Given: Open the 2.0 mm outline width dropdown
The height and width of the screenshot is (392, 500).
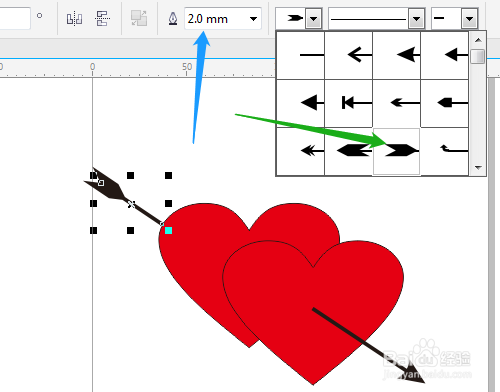Looking at the screenshot, I should coord(253,19).
